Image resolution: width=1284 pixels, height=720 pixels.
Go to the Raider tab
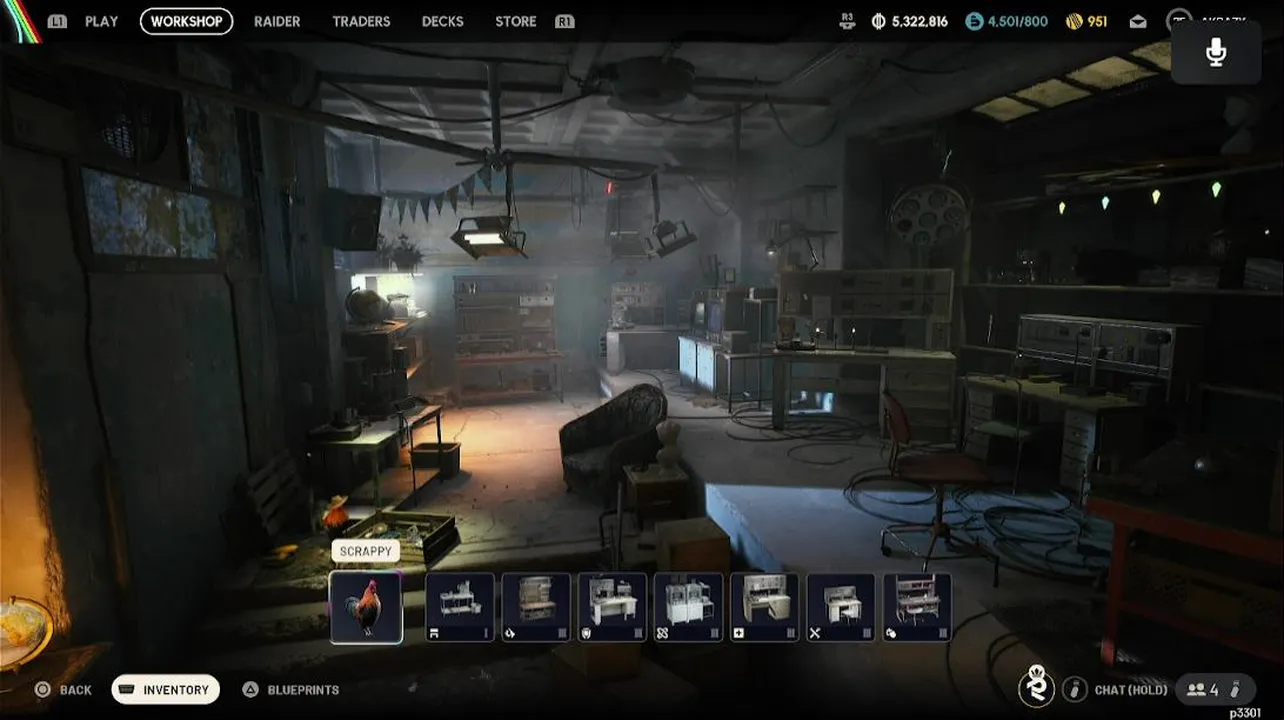tap(277, 21)
